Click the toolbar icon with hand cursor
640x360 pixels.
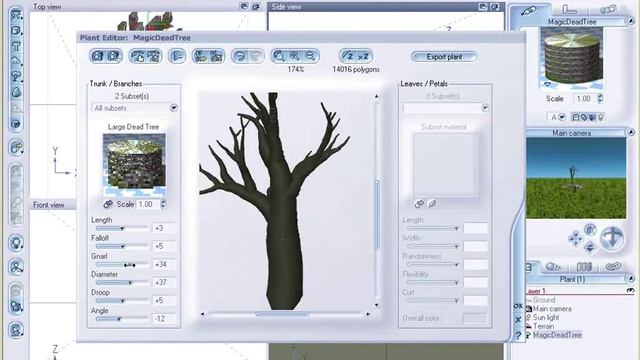point(138,56)
